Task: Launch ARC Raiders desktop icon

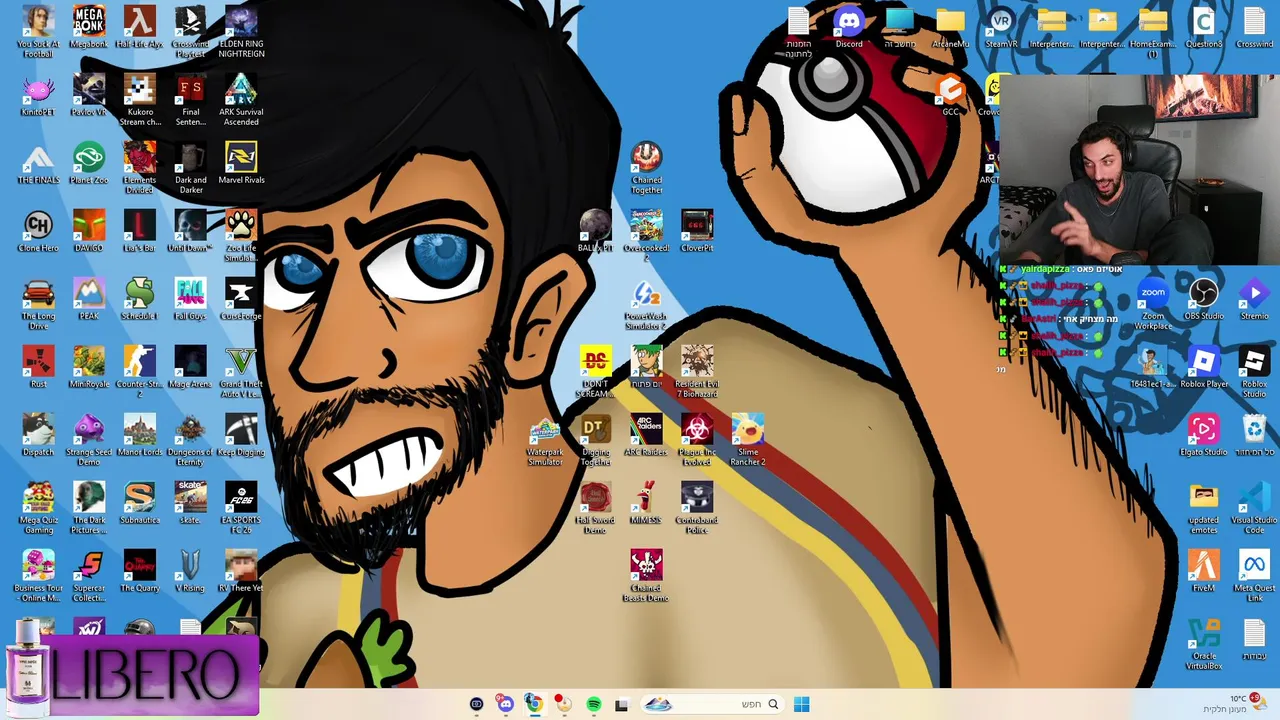Action: coord(646,435)
